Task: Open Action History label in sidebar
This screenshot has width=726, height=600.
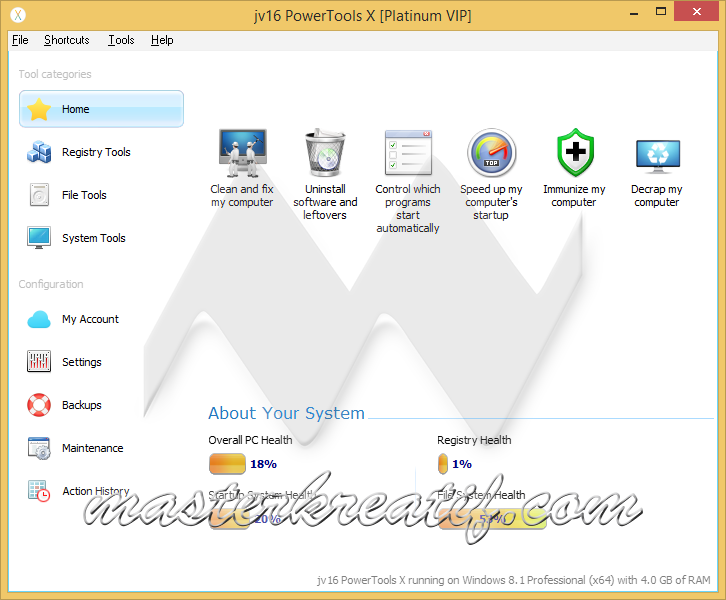Action: pos(96,491)
